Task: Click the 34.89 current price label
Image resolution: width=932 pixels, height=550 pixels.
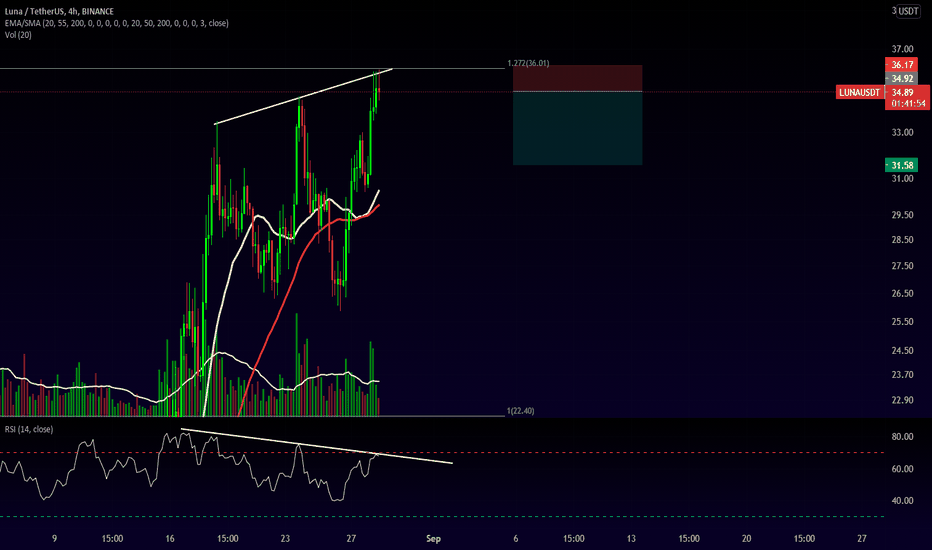Action: (902, 92)
